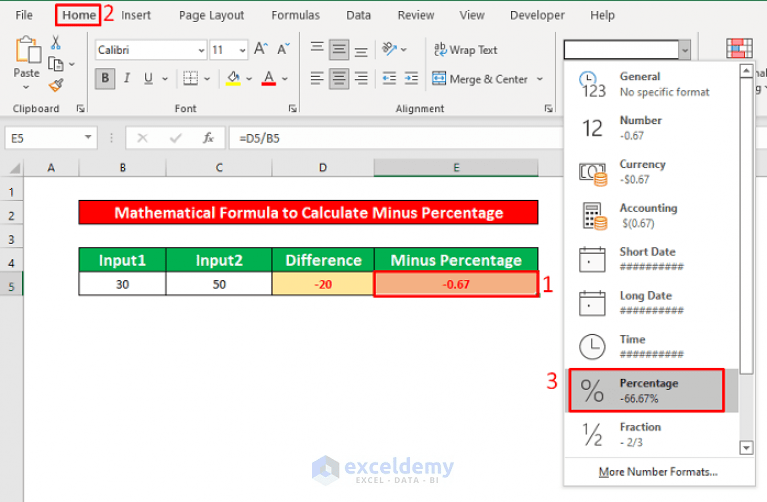Set Top Align
Screen dimensions: 767x502
click(317, 48)
